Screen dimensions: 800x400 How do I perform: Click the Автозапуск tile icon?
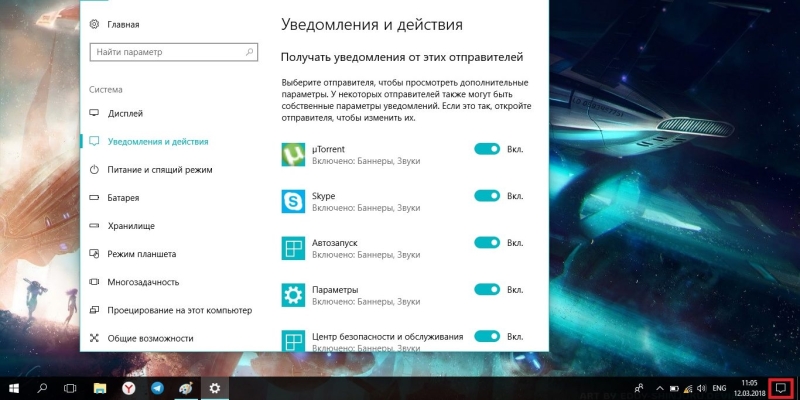(293, 248)
